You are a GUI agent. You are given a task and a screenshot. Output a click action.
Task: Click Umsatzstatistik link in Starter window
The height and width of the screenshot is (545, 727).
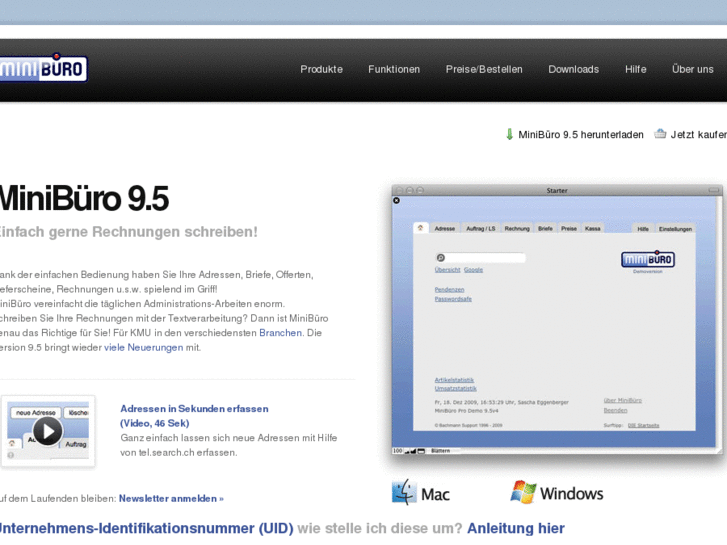(455, 388)
